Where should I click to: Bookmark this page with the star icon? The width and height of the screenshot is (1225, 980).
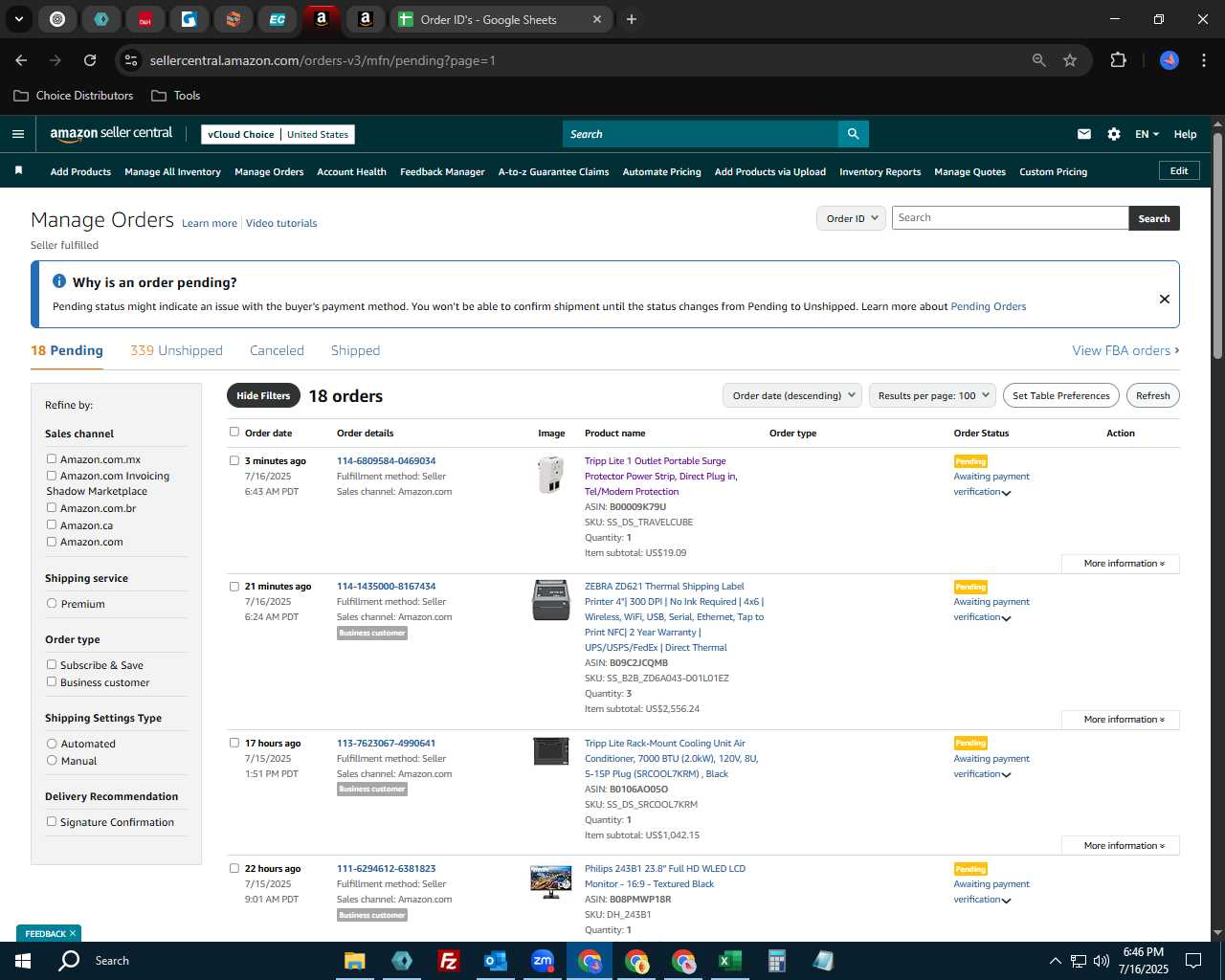click(x=1070, y=60)
